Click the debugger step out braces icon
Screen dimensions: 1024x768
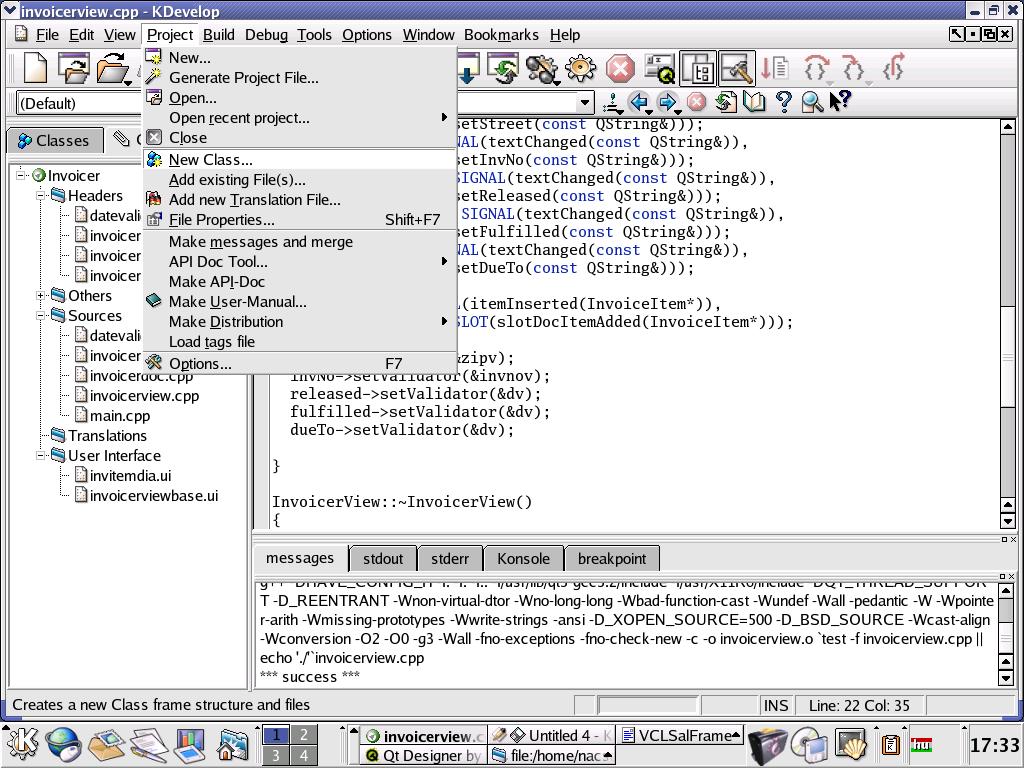893,67
